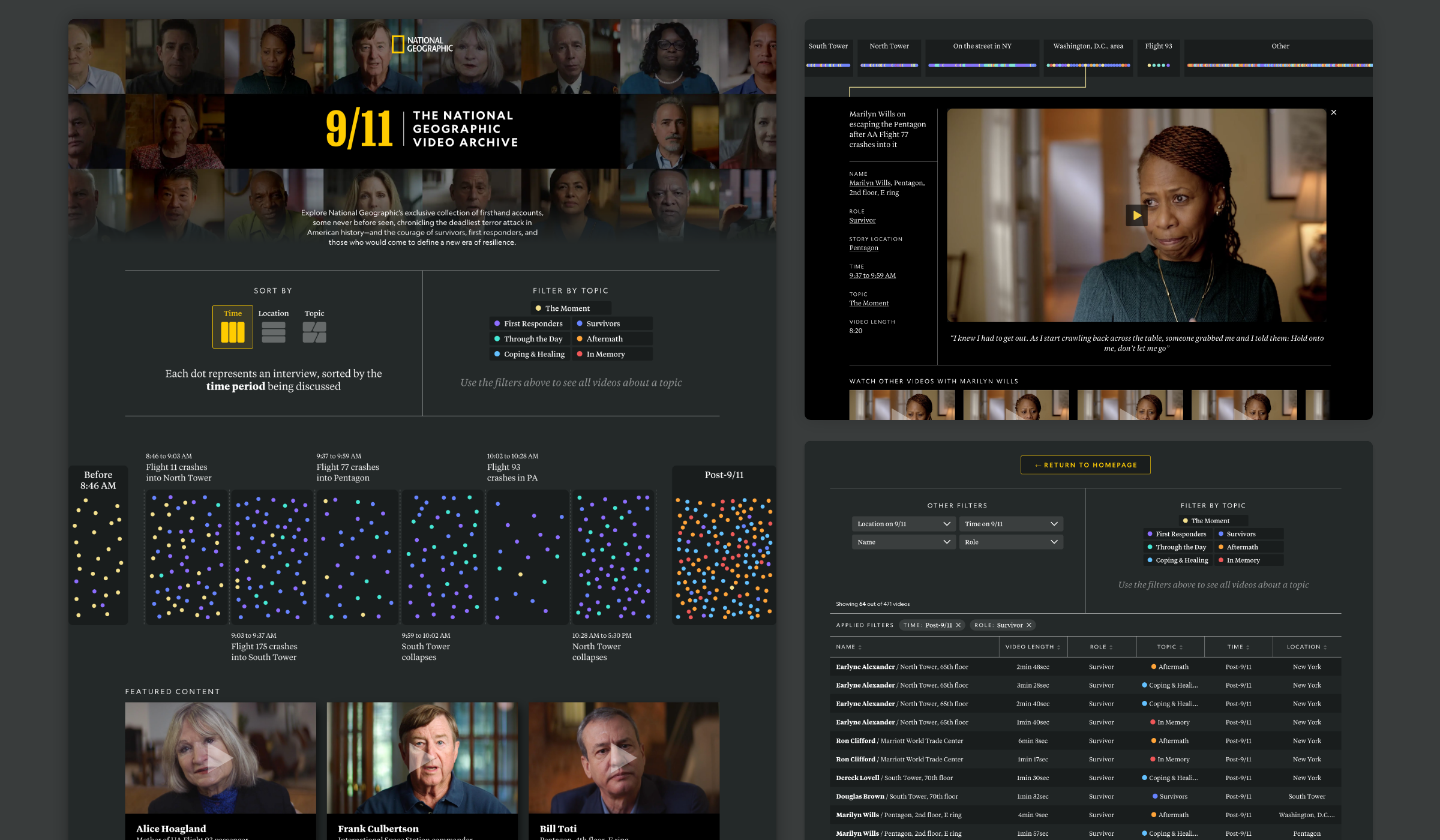This screenshot has height=840, width=1440.
Task: Sort table by Location column
Action: coord(1307,647)
